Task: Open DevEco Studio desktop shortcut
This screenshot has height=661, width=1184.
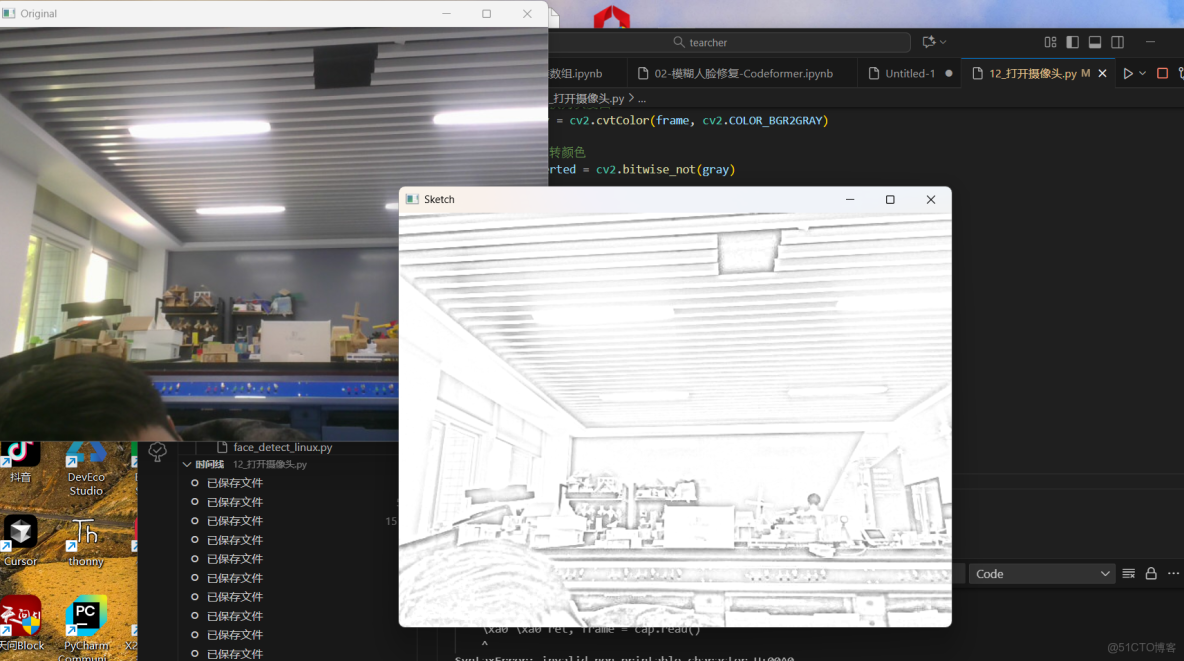Action: click(86, 469)
